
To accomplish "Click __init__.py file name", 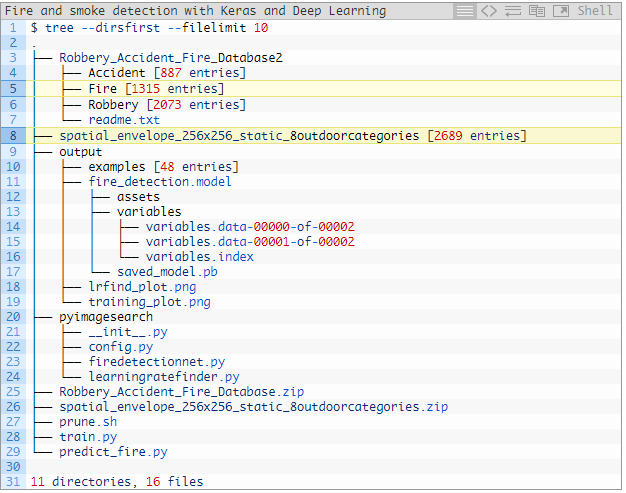I will 128,332.
